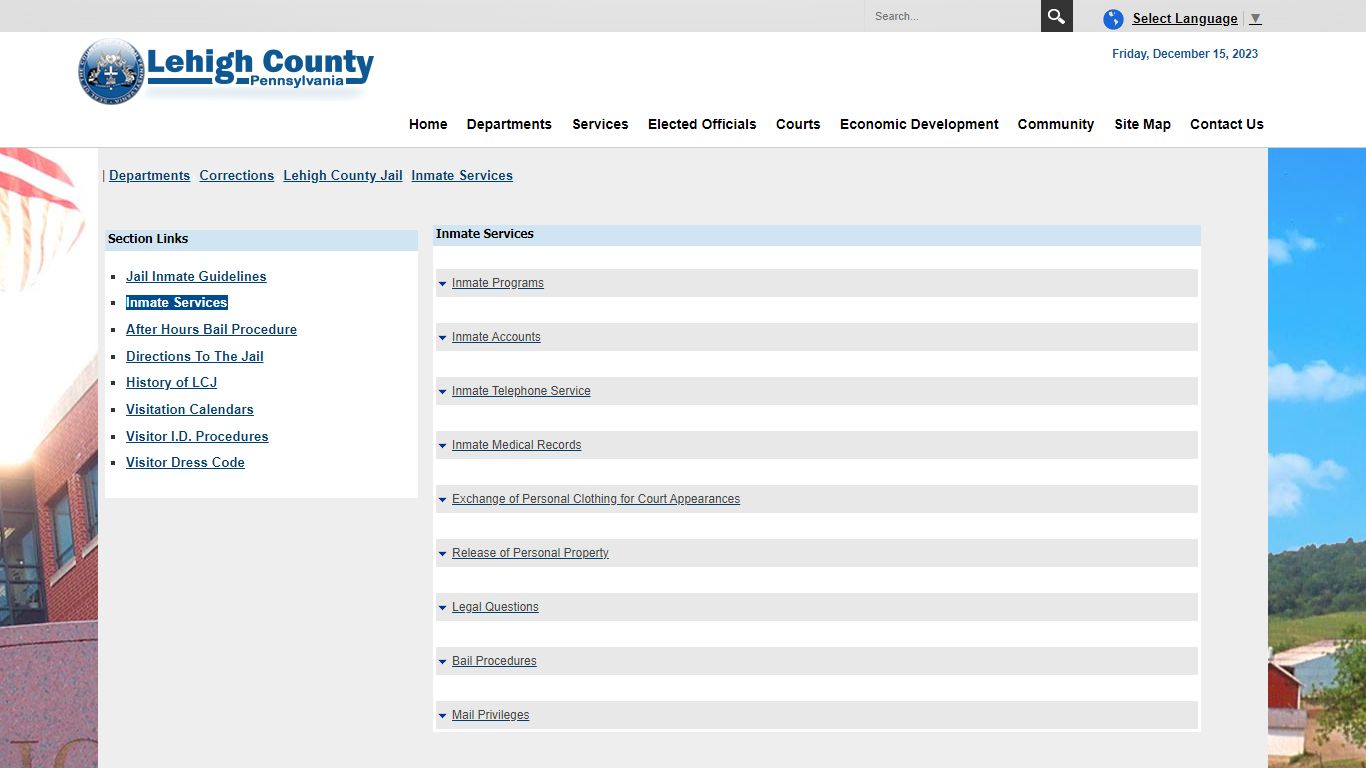Go to Departments breadcrumb link

click(x=149, y=175)
